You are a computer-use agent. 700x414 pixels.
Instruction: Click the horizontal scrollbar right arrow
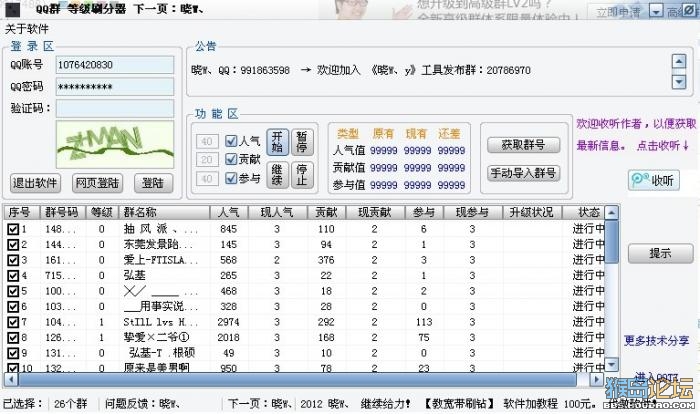coord(596,380)
